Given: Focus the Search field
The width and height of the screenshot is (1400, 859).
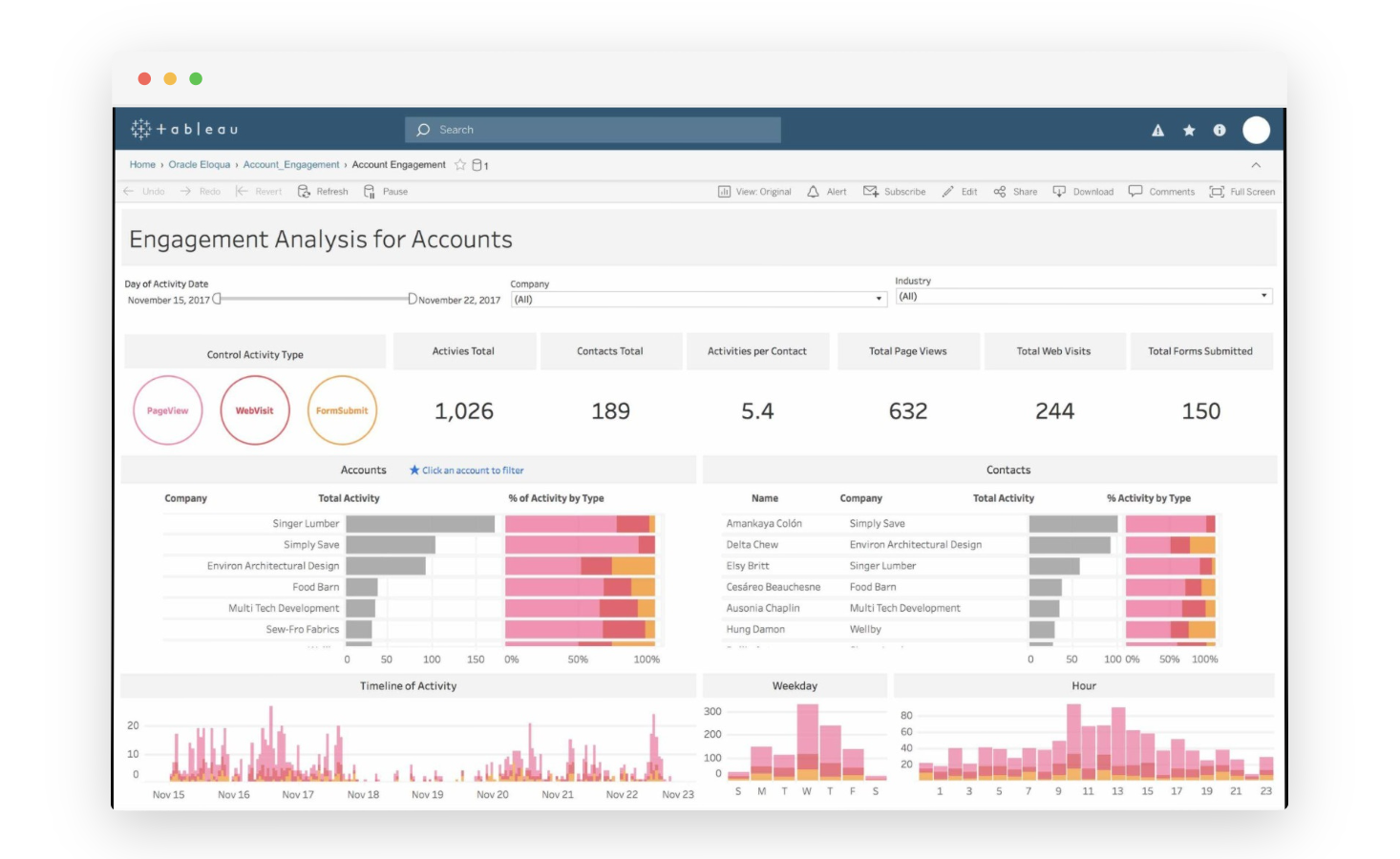Looking at the screenshot, I should point(593,130).
